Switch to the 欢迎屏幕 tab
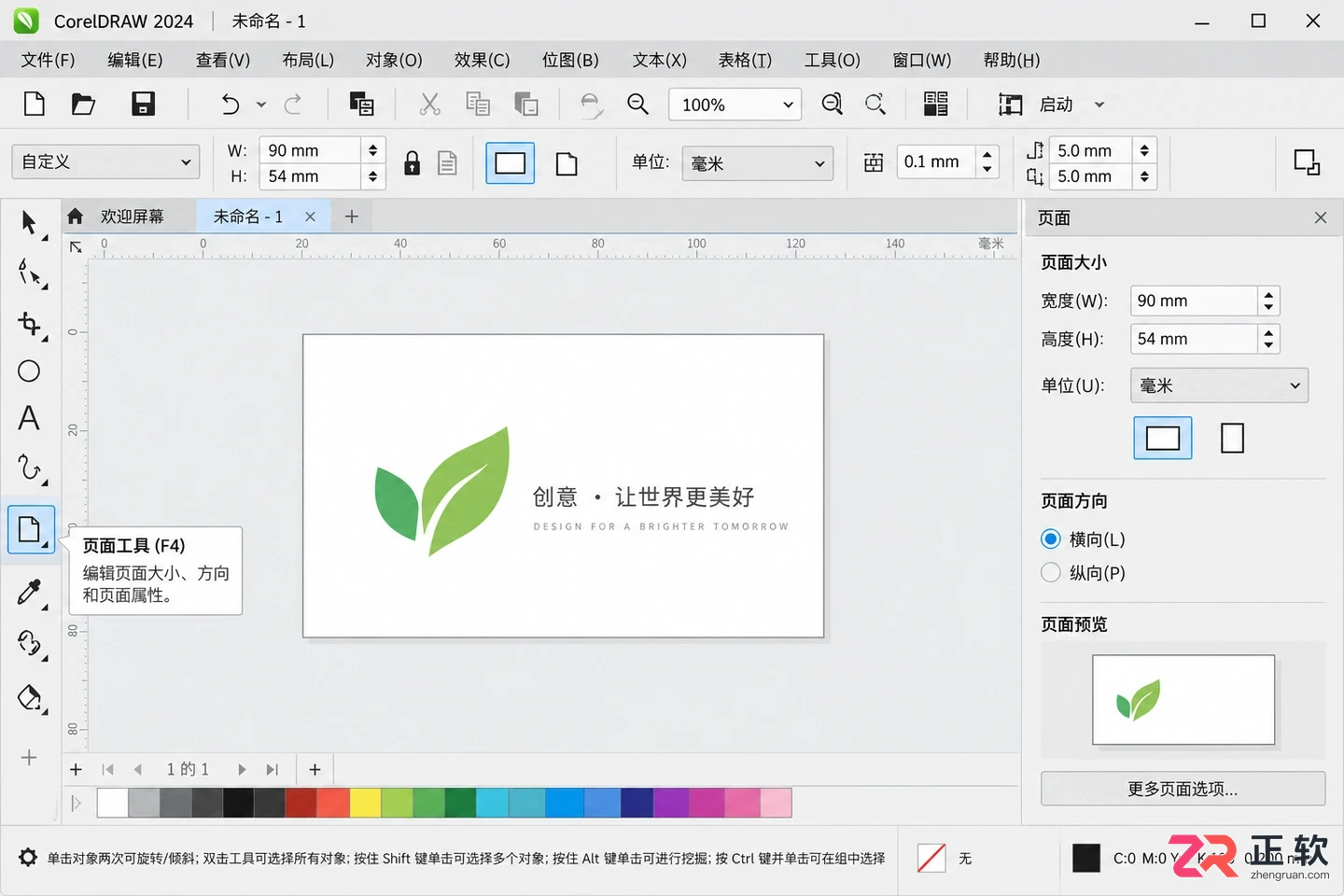This screenshot has height=896, width=1344. click(x=132, y=217)
